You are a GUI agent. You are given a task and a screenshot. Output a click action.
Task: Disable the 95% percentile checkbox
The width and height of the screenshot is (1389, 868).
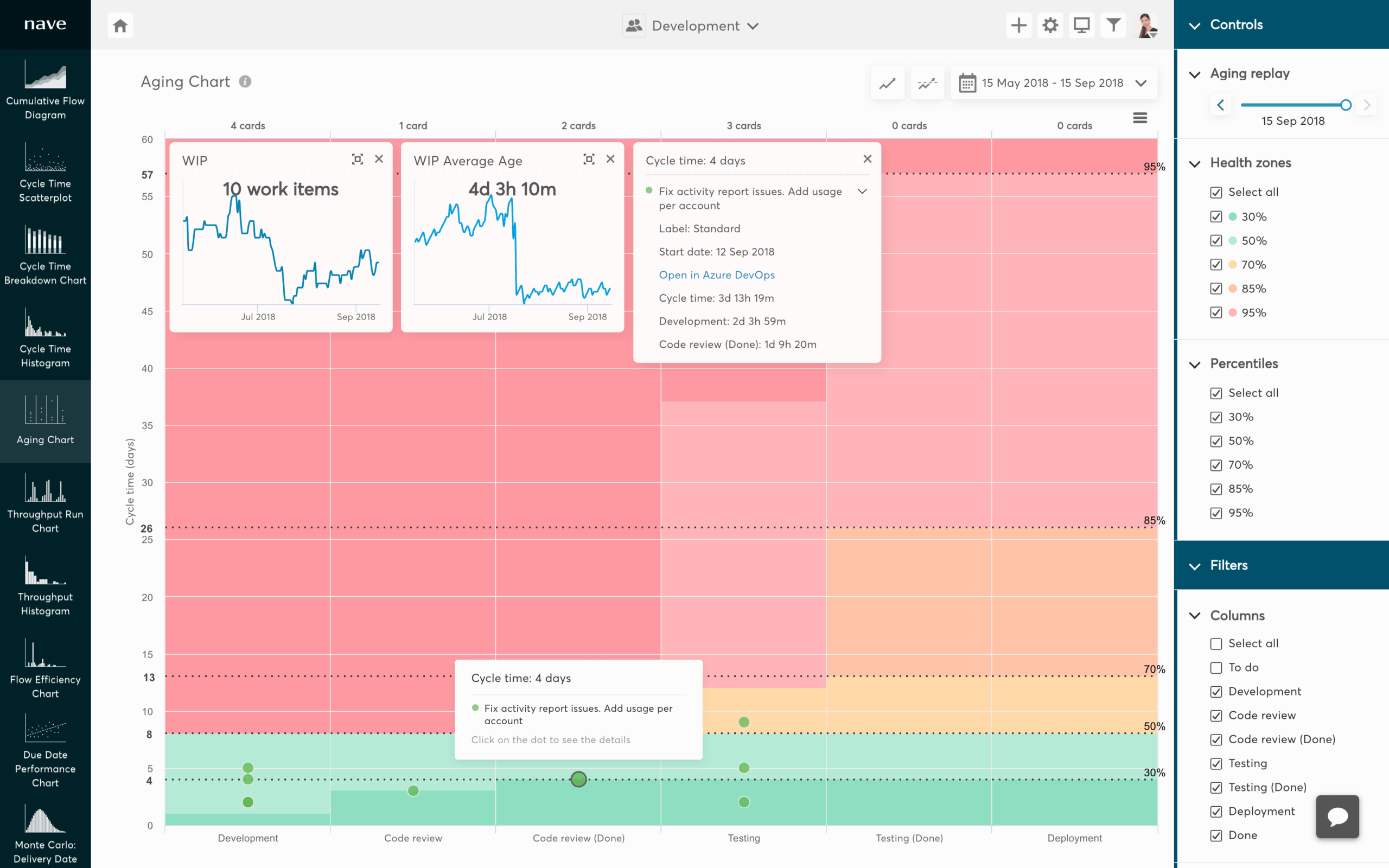(x=1218, y=513)
